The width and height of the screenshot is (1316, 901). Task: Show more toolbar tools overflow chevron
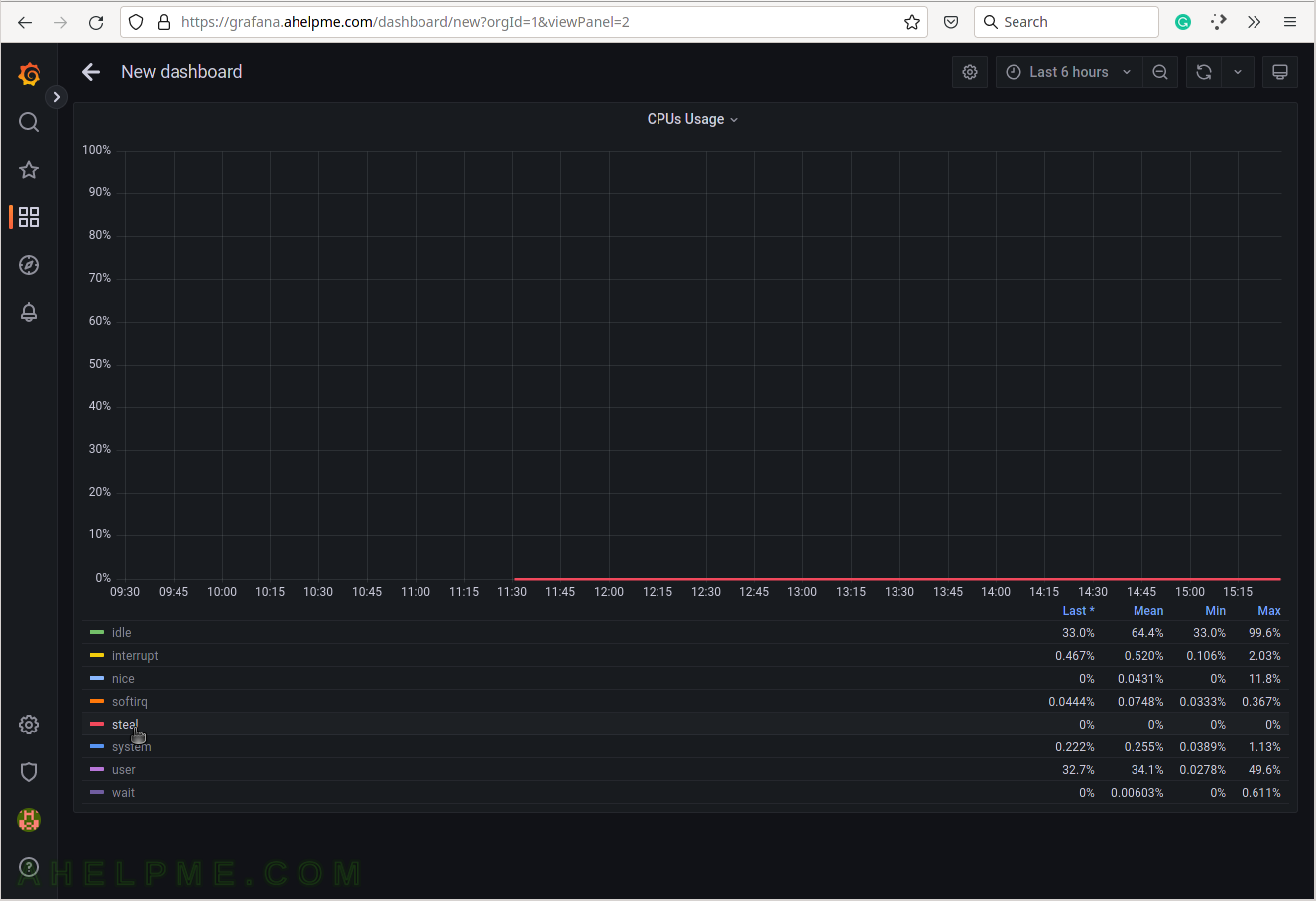pyautogui.click(x=1255, y=22)
